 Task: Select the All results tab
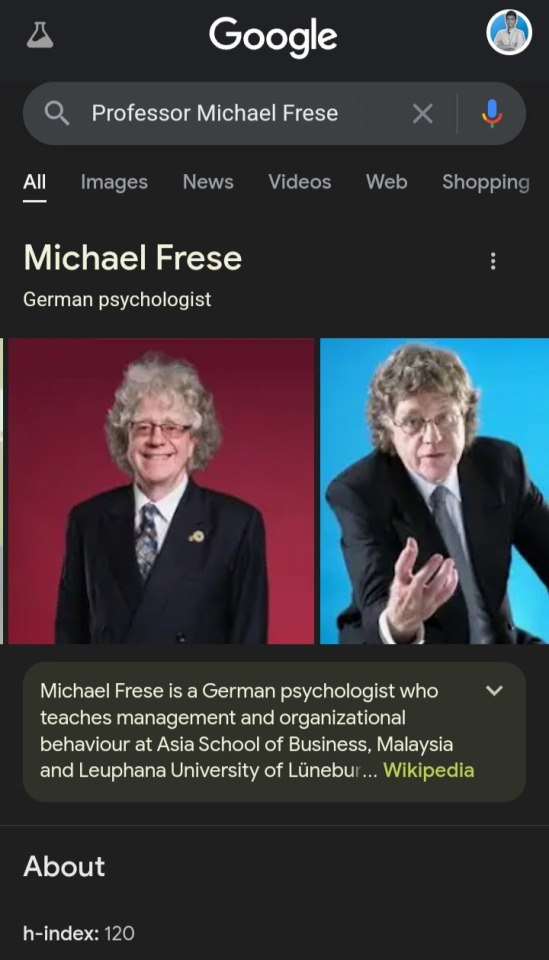tap(34, 182)
